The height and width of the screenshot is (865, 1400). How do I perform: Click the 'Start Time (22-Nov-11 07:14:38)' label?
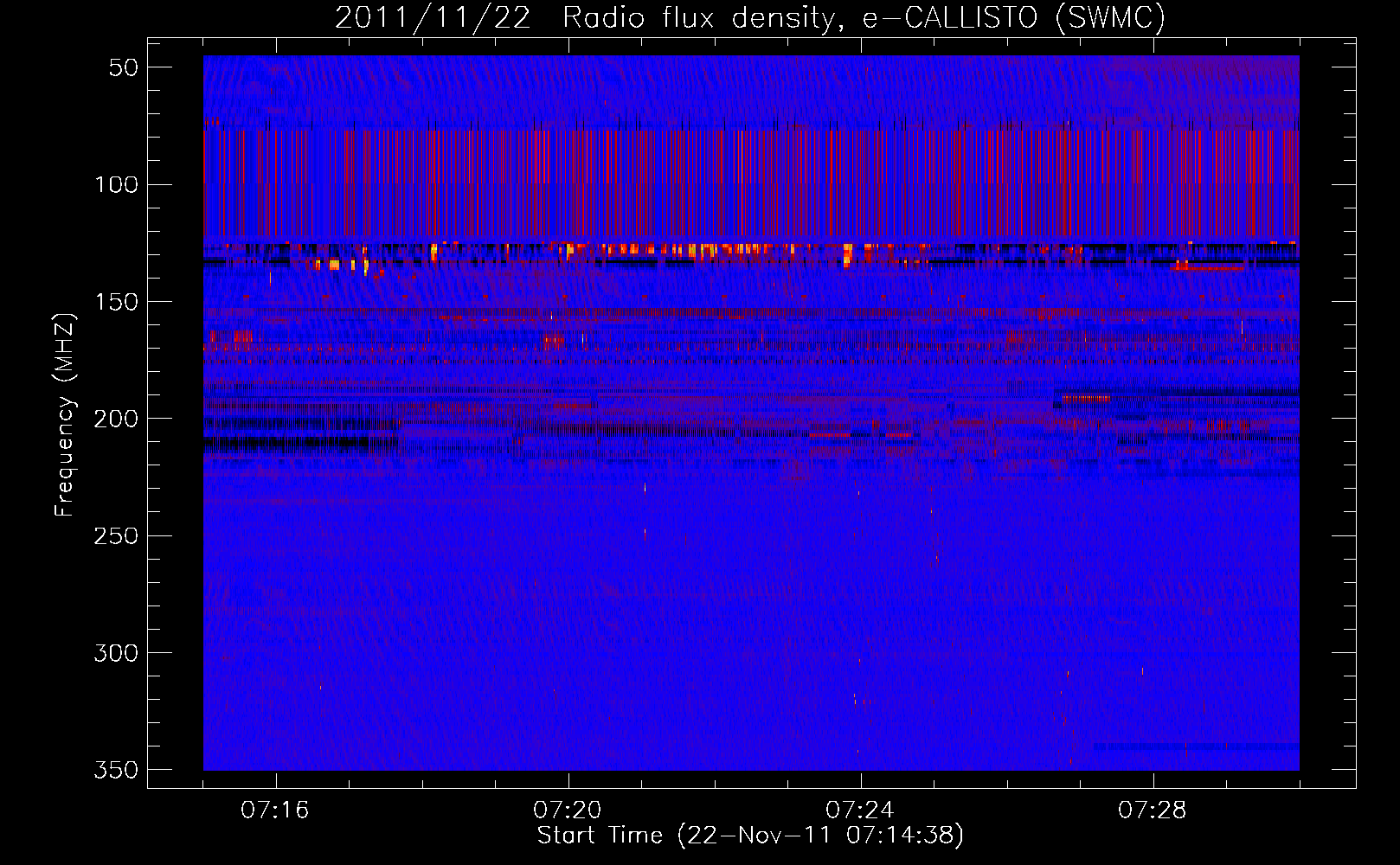coord(750,836)
